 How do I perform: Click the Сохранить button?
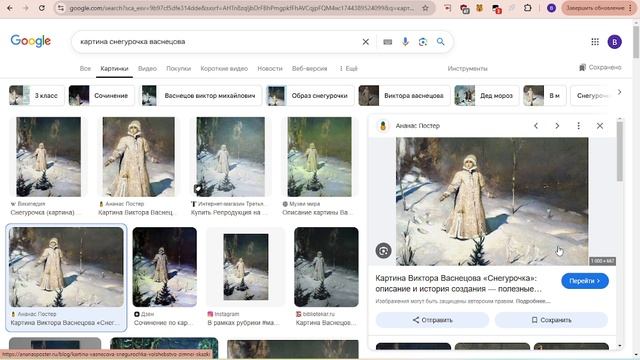coord(551,320)
